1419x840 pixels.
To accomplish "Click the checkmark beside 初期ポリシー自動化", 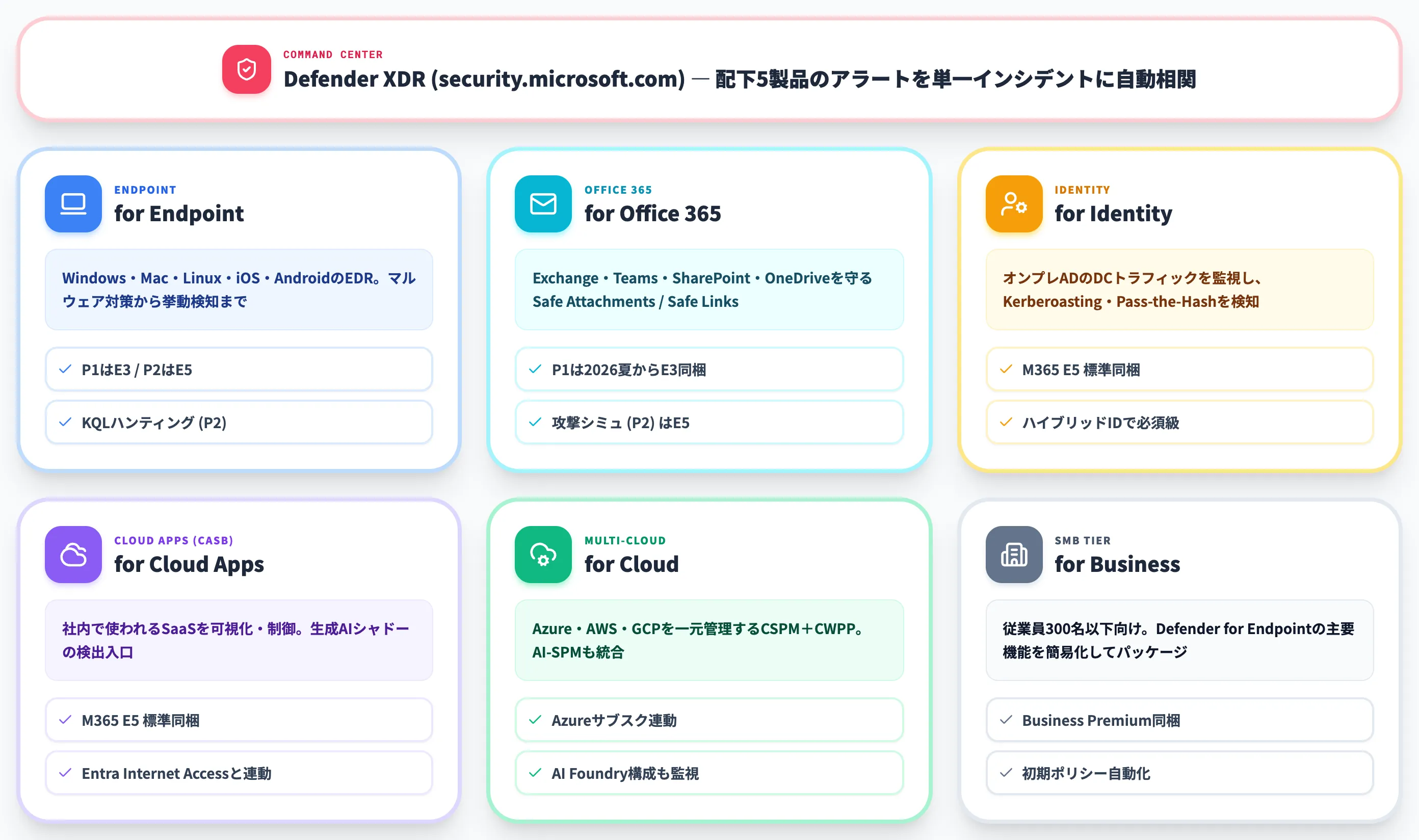I will coord(1006,773).
